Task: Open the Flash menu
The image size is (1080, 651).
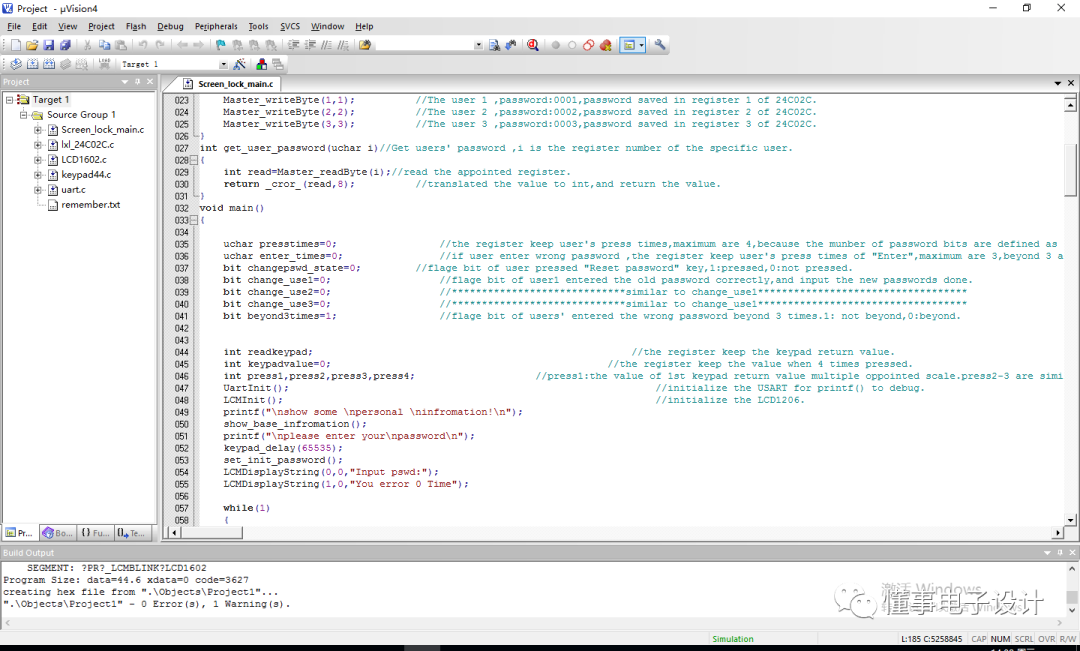Action: click(136, 26)
